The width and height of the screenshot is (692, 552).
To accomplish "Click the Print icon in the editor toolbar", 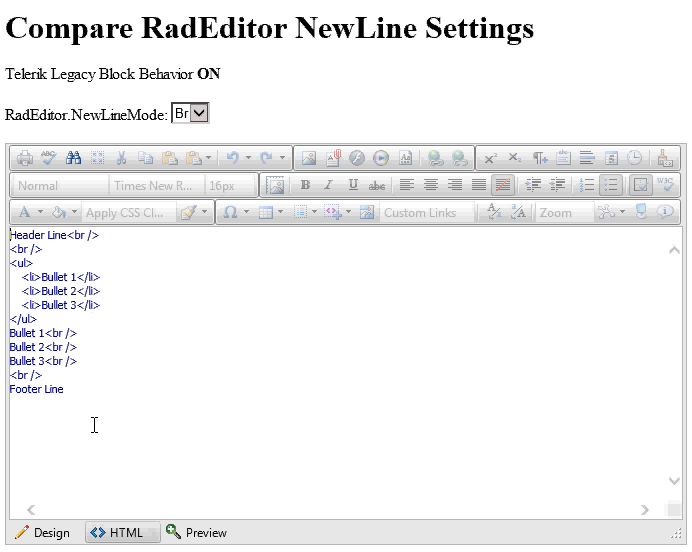I will 25,158.
